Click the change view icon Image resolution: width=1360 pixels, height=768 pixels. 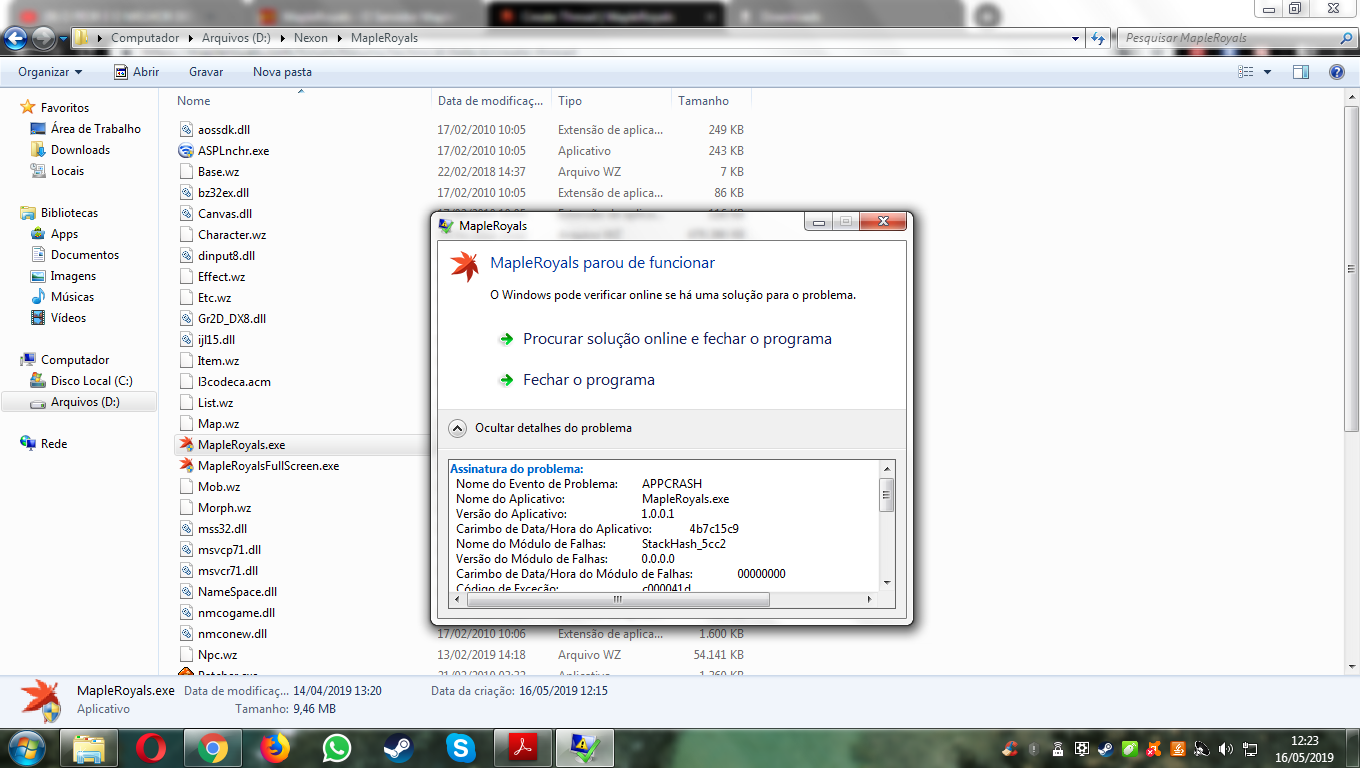(x=1246, y=72)
